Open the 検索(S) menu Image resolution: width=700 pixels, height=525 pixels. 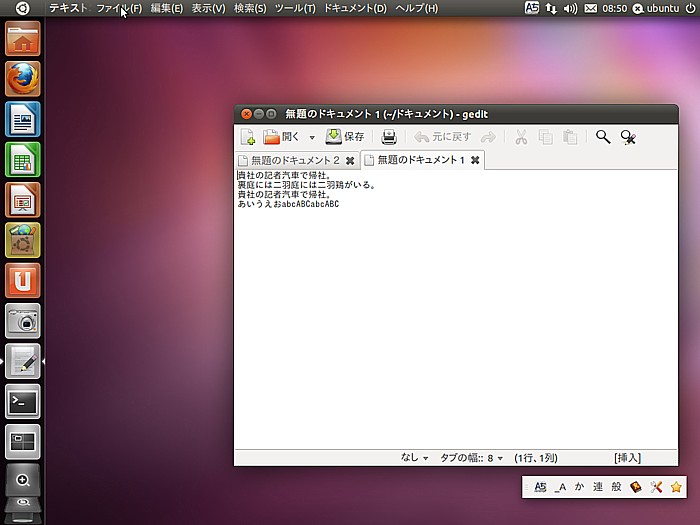pos(250,8)
